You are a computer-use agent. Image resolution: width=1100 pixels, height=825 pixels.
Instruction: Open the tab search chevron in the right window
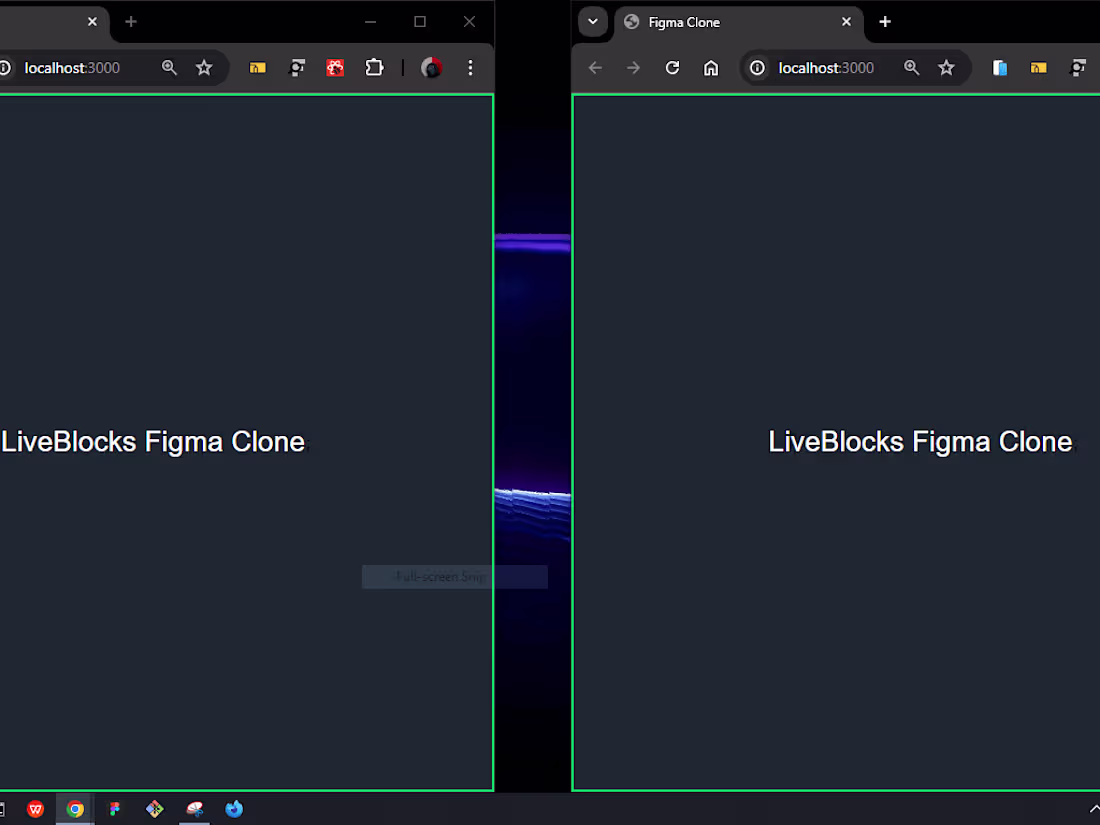[592, 22]
